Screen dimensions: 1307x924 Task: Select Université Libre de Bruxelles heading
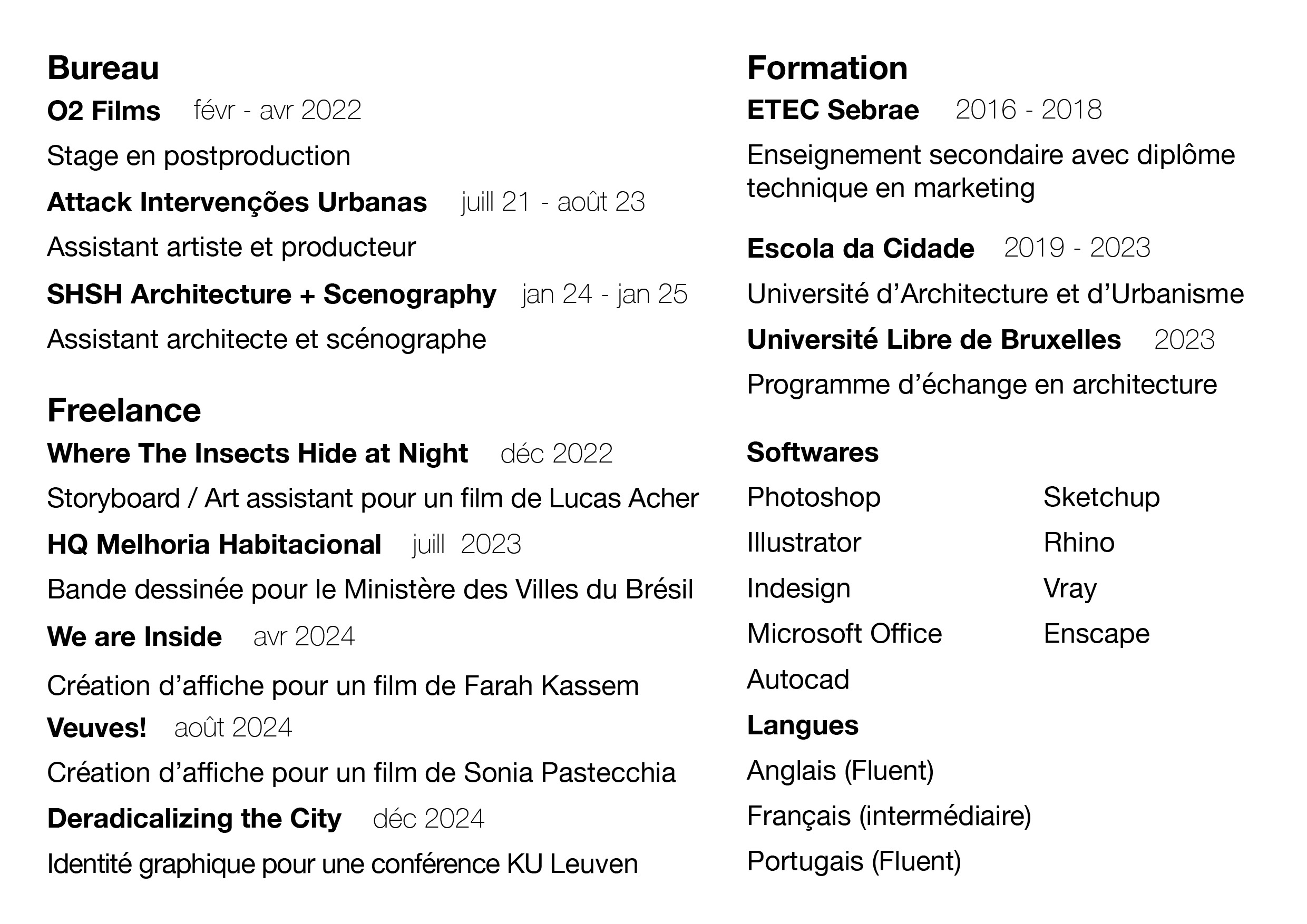tap(933, 340)
